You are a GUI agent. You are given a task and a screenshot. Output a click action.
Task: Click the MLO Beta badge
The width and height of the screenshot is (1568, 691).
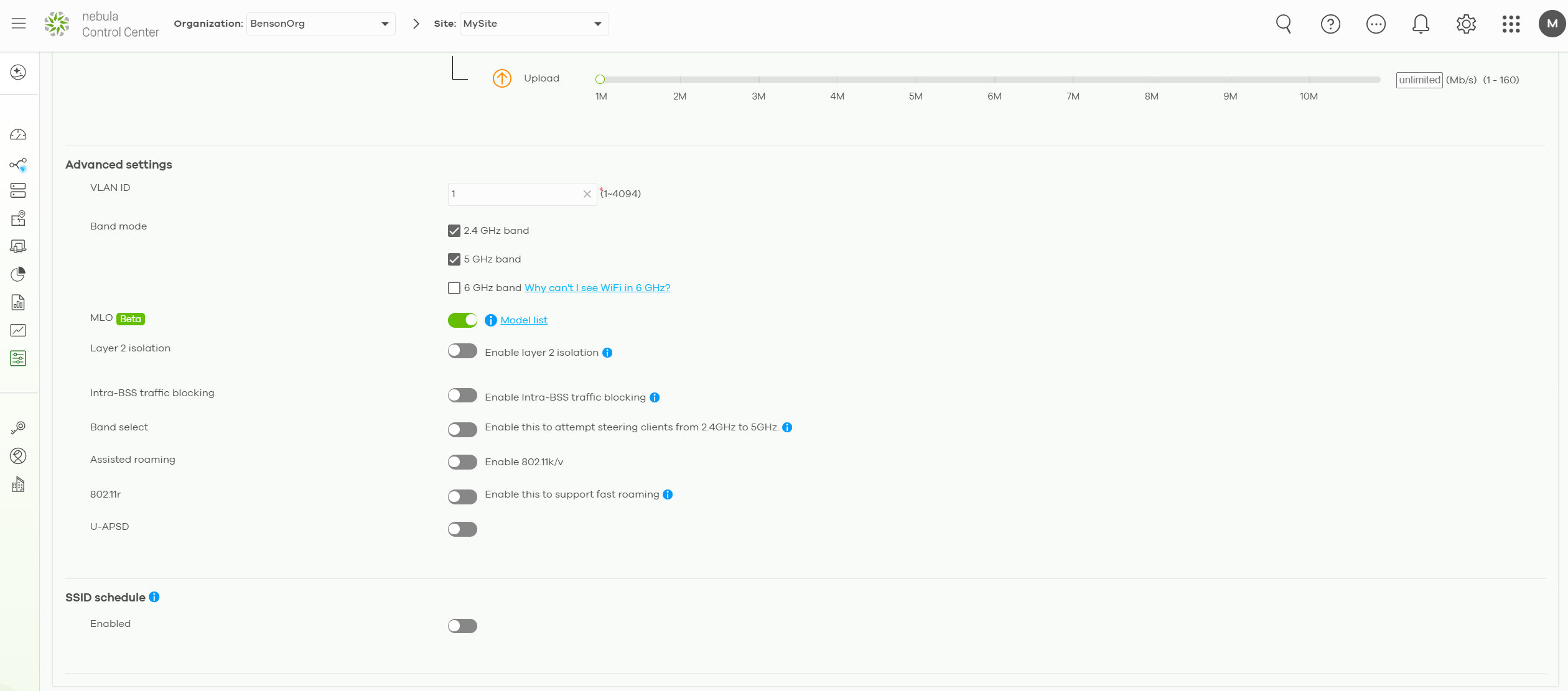131,319
